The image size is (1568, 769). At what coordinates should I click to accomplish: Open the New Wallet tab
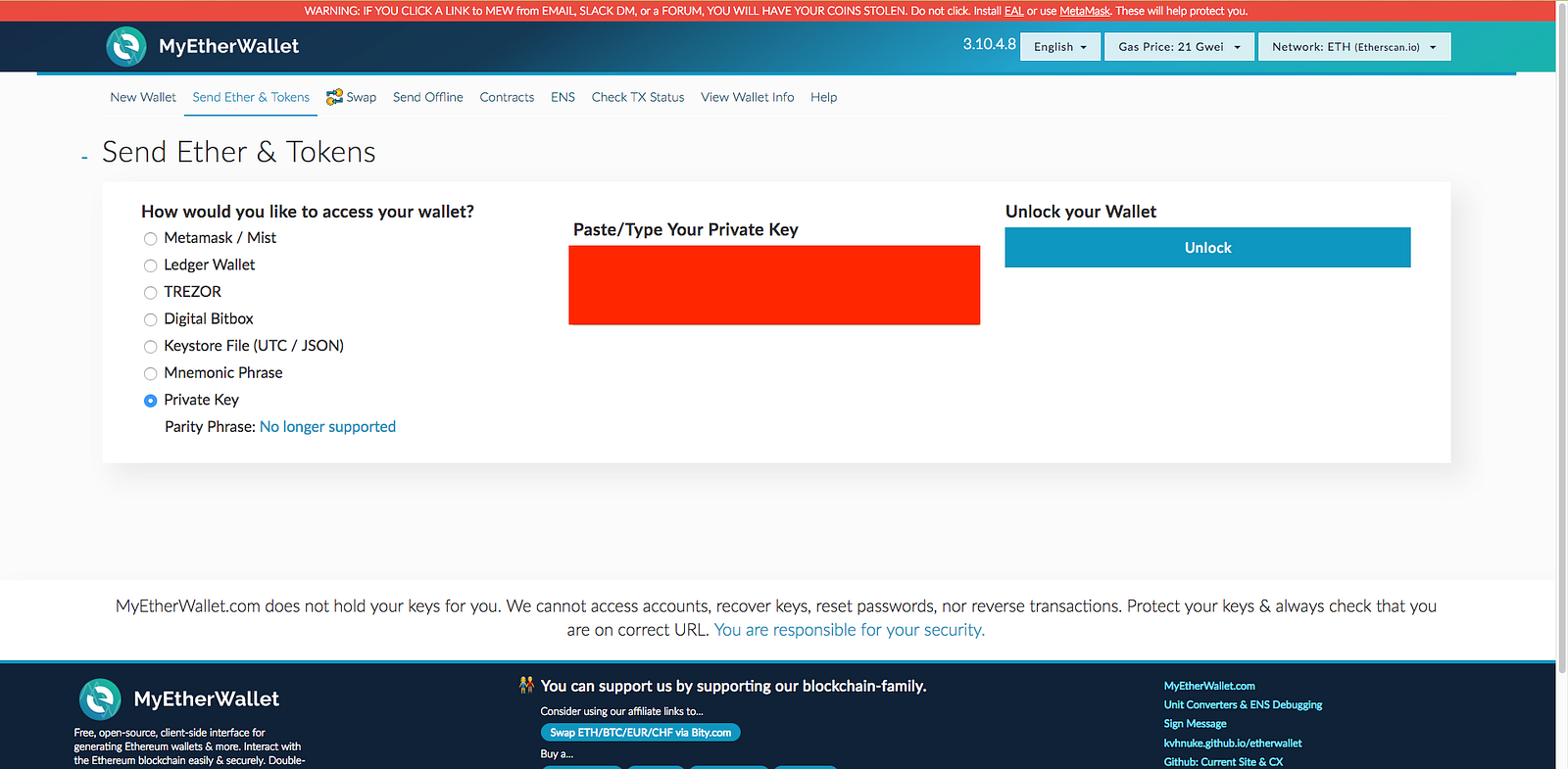pos(143,97)
